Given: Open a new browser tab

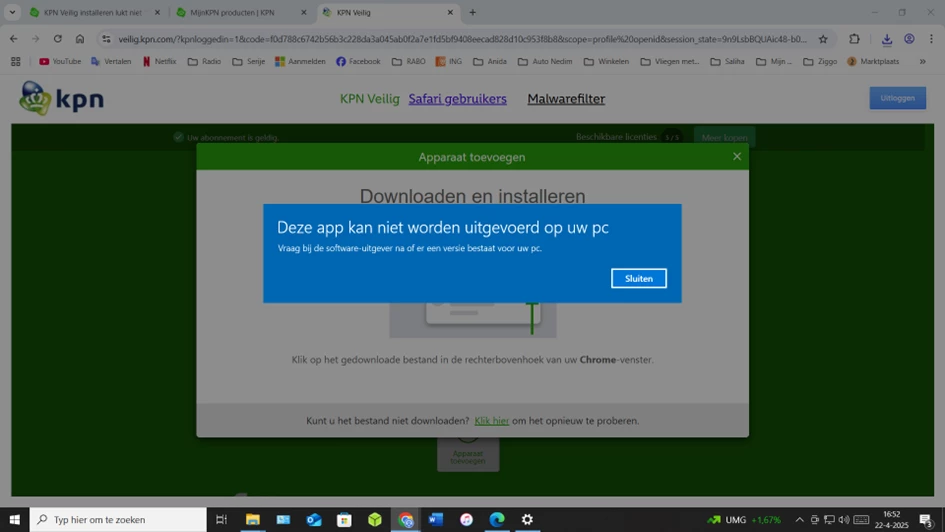Looking at the screenshot, I should click(x=472, y=12).
